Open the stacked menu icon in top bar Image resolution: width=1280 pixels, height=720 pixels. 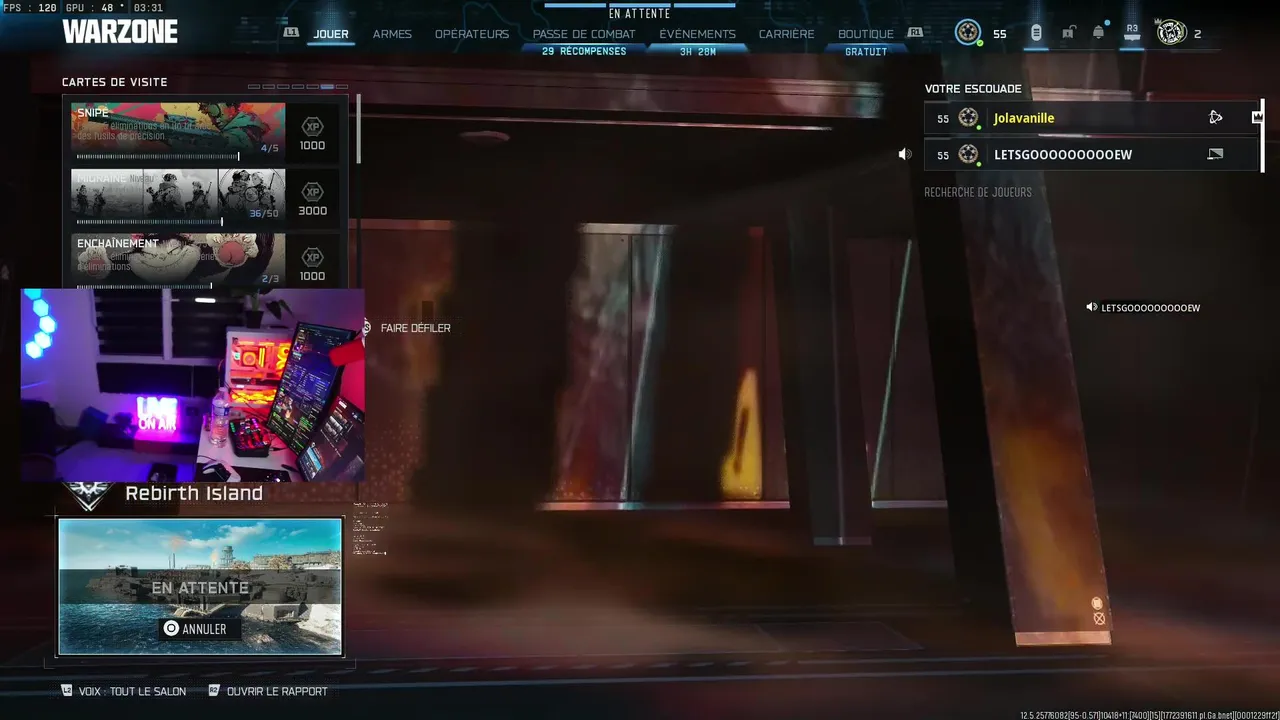coord(1036,33)
